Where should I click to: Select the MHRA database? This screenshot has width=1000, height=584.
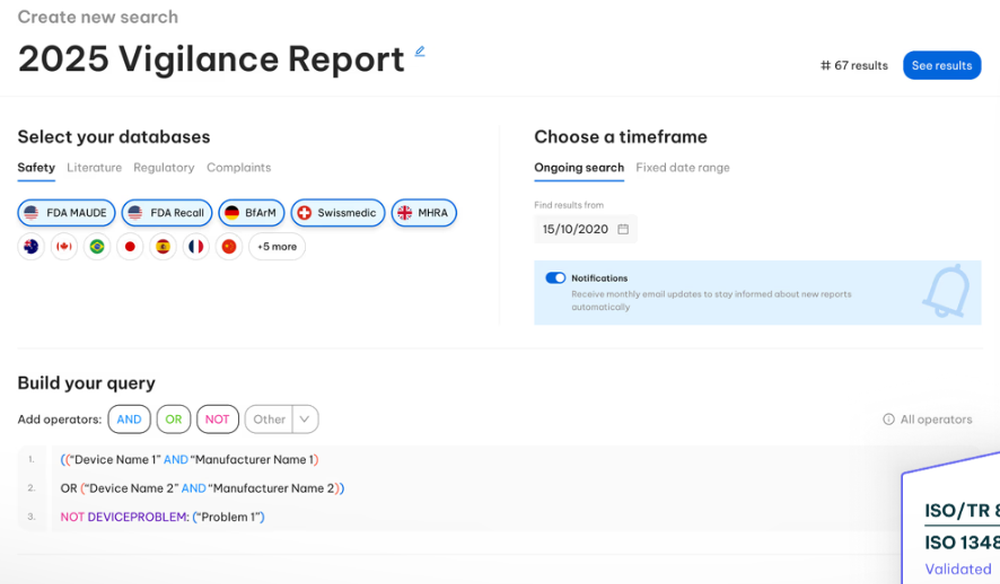(424, 212)
